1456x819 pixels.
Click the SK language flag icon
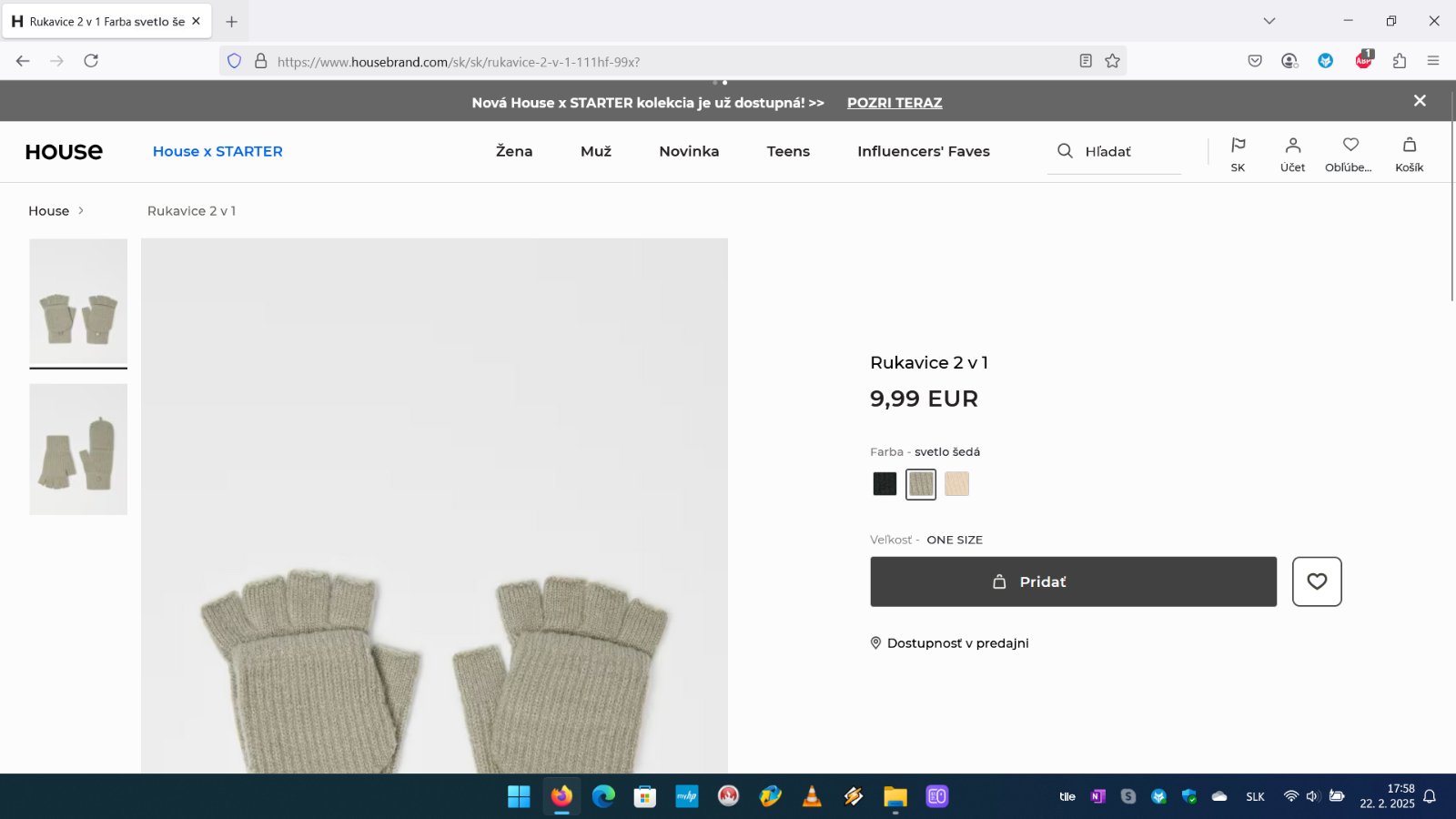(1238, 146)
